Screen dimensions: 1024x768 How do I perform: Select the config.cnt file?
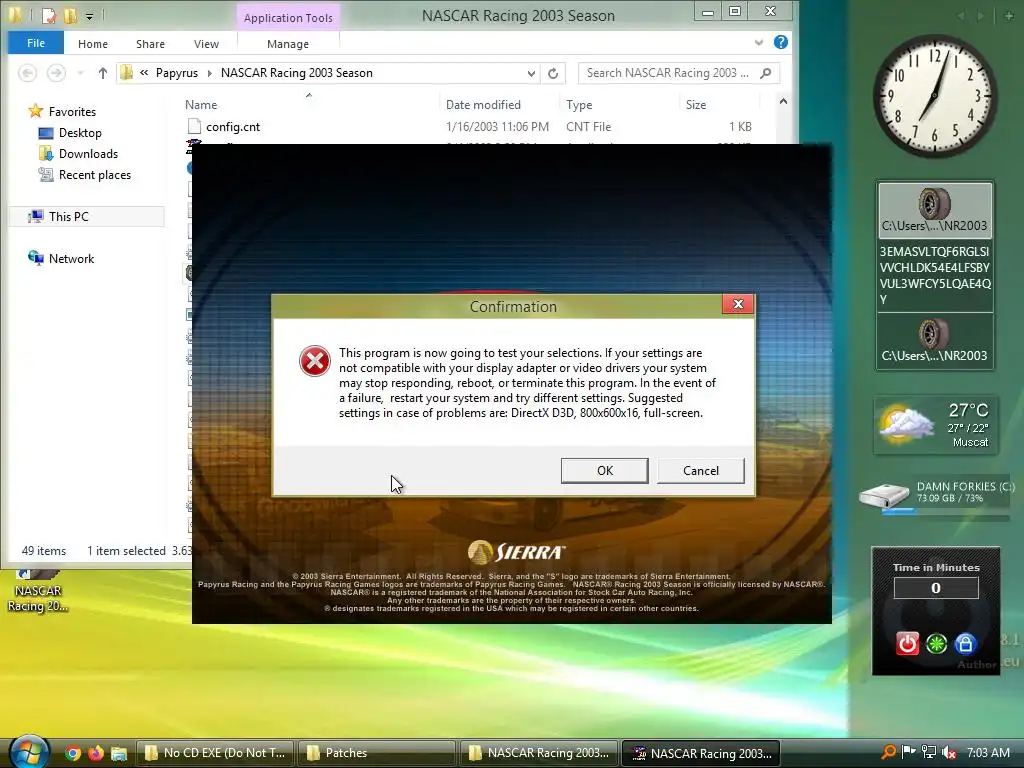pyautogui.click(x=233, y=127)
